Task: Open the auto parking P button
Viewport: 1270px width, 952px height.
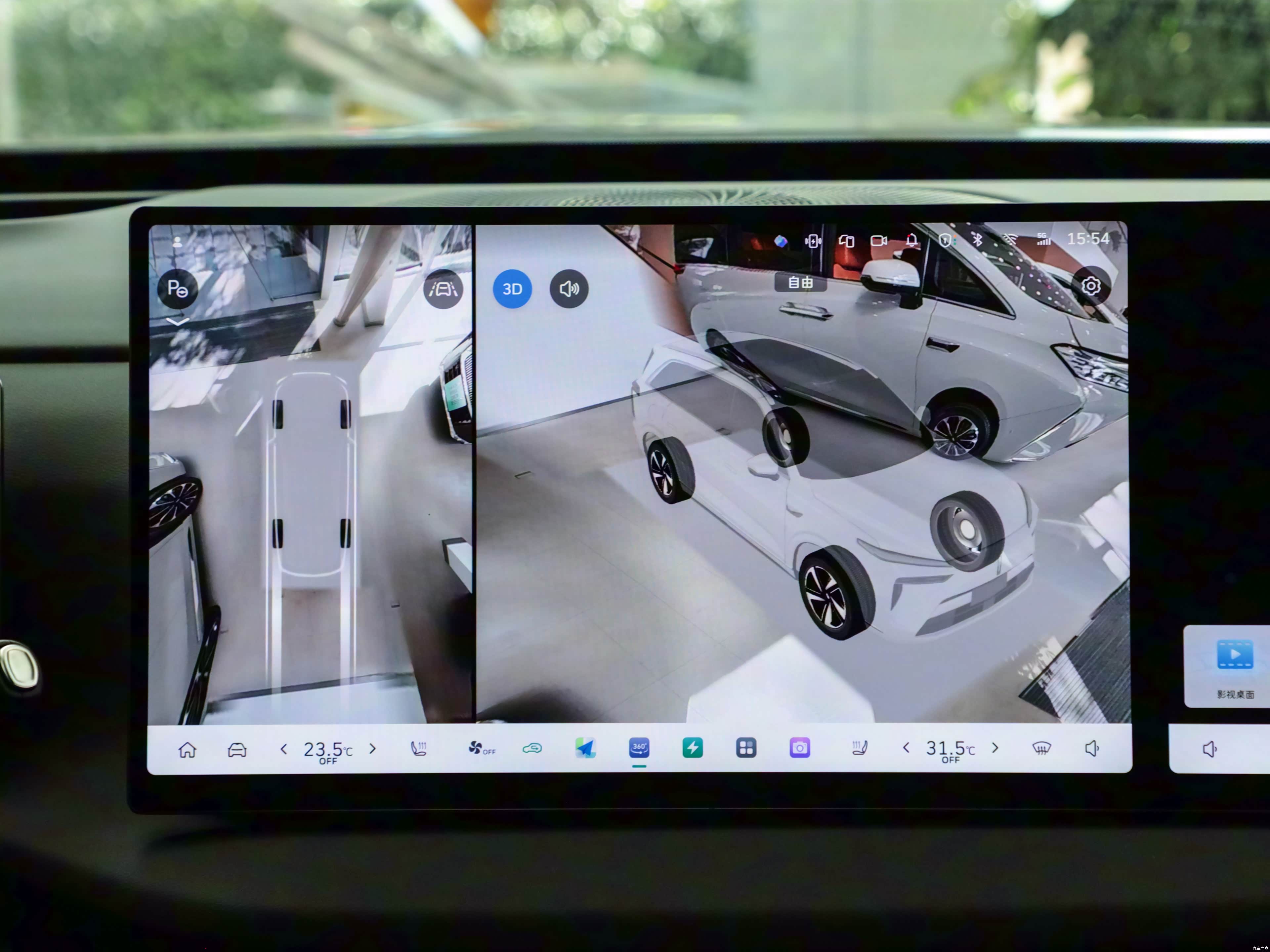Action: coord(177,289)
